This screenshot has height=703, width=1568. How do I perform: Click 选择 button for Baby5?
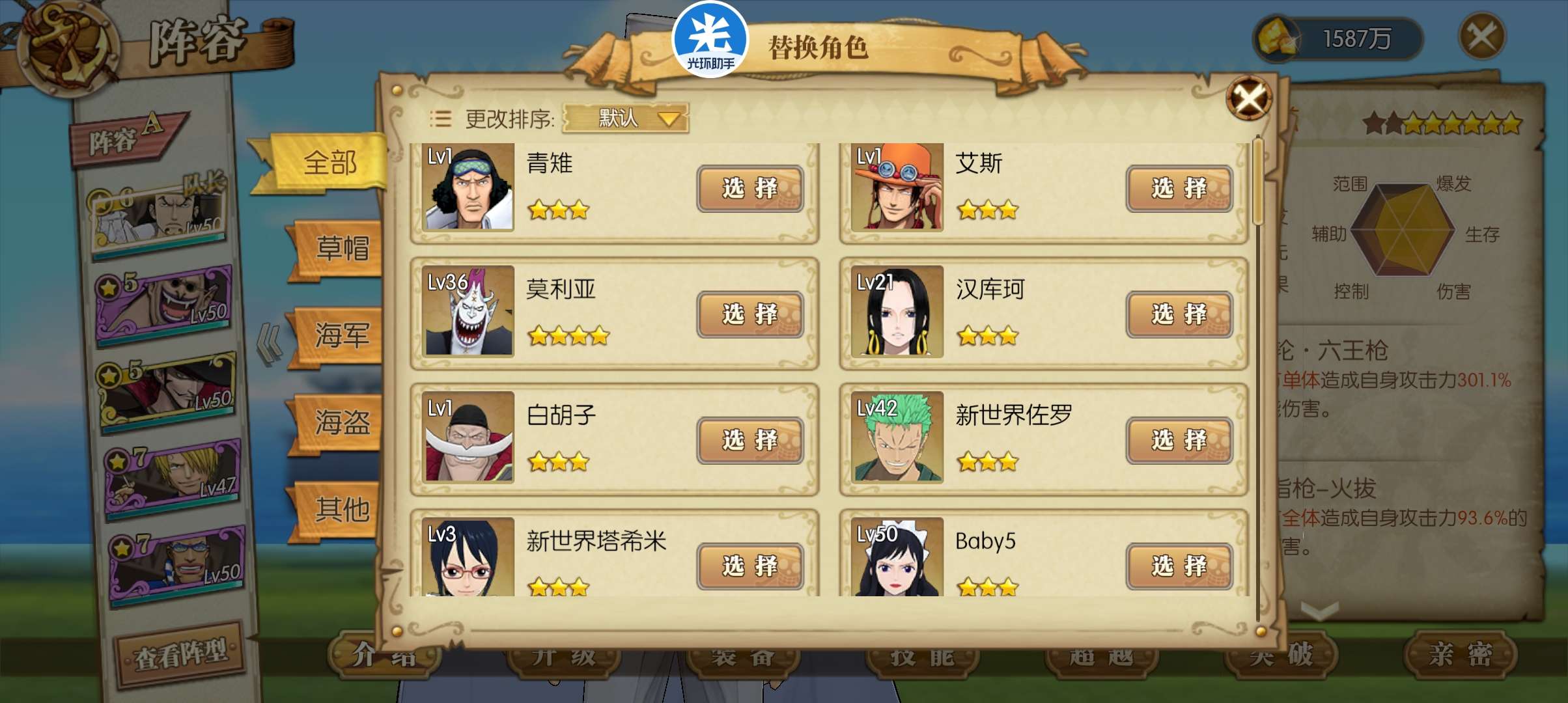1179,566
